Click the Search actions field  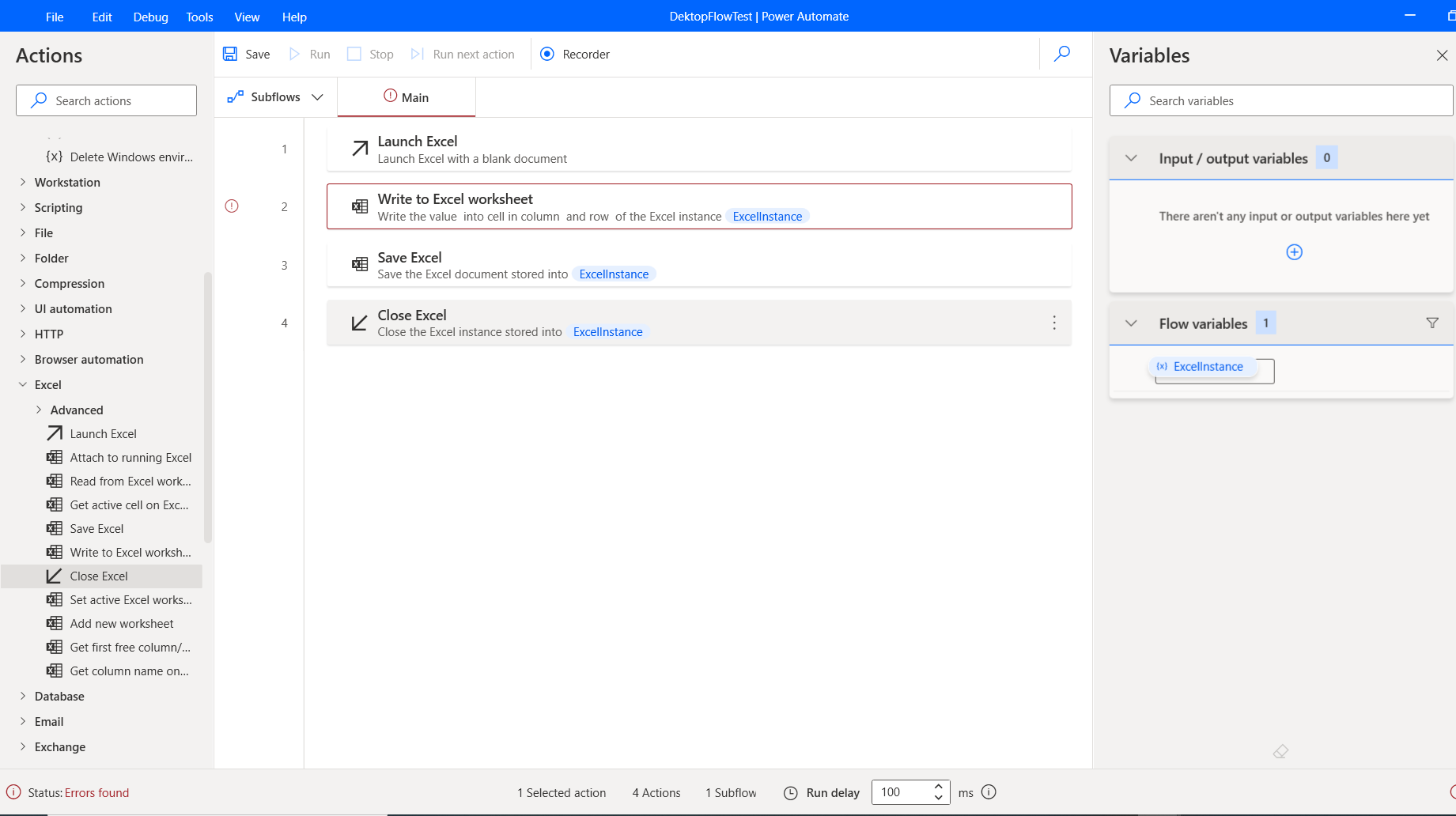pos(107,100)
